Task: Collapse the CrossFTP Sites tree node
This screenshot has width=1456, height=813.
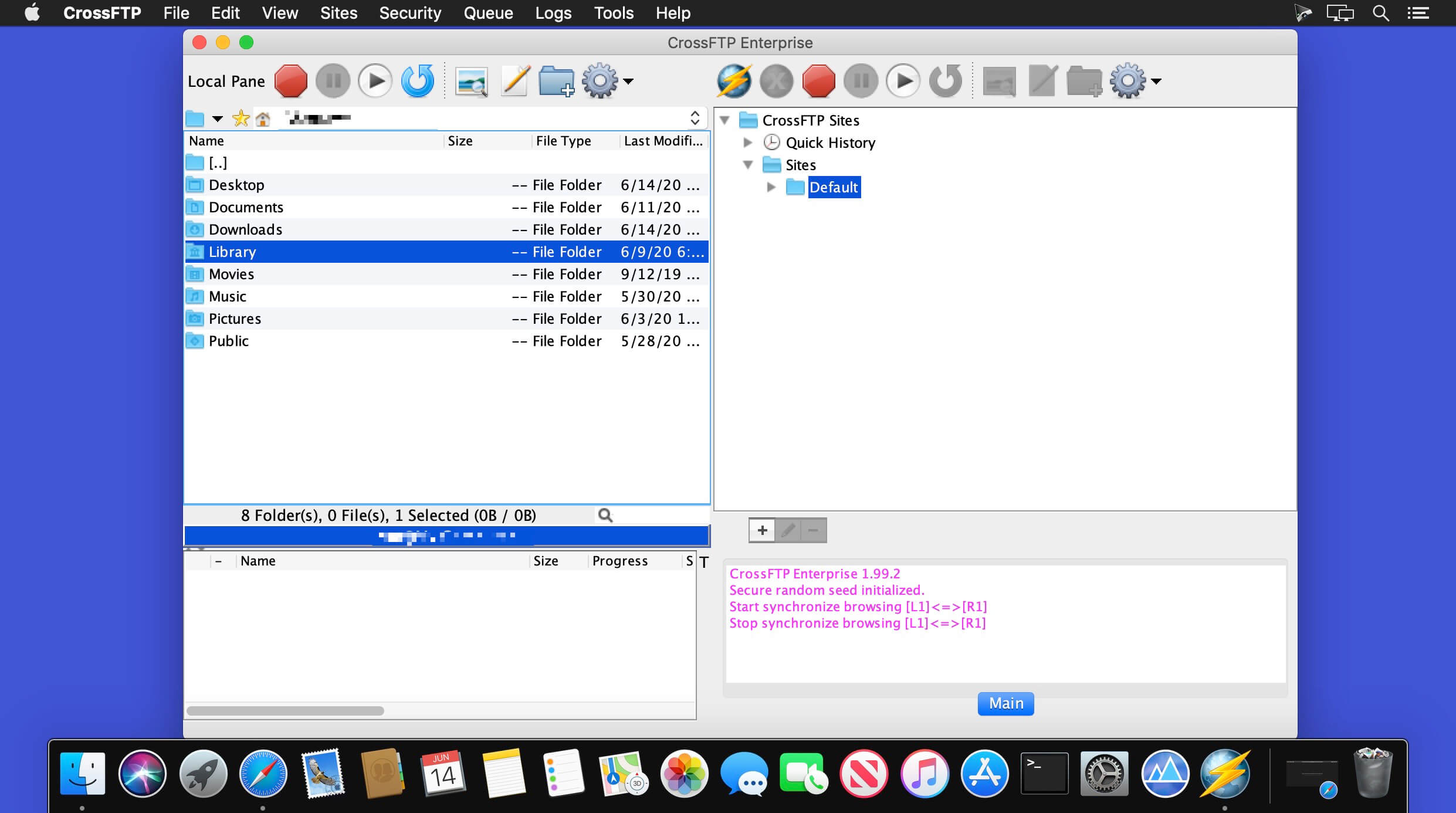Action: click(724, 120)
